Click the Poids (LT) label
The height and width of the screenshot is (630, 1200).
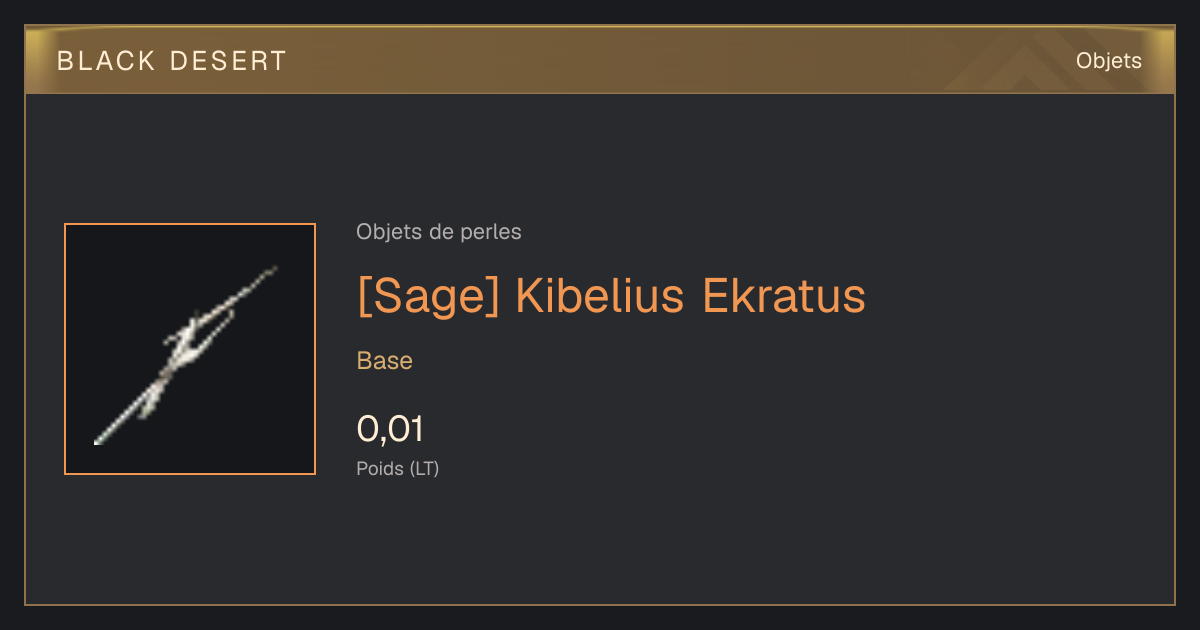[x=398, y=468]
